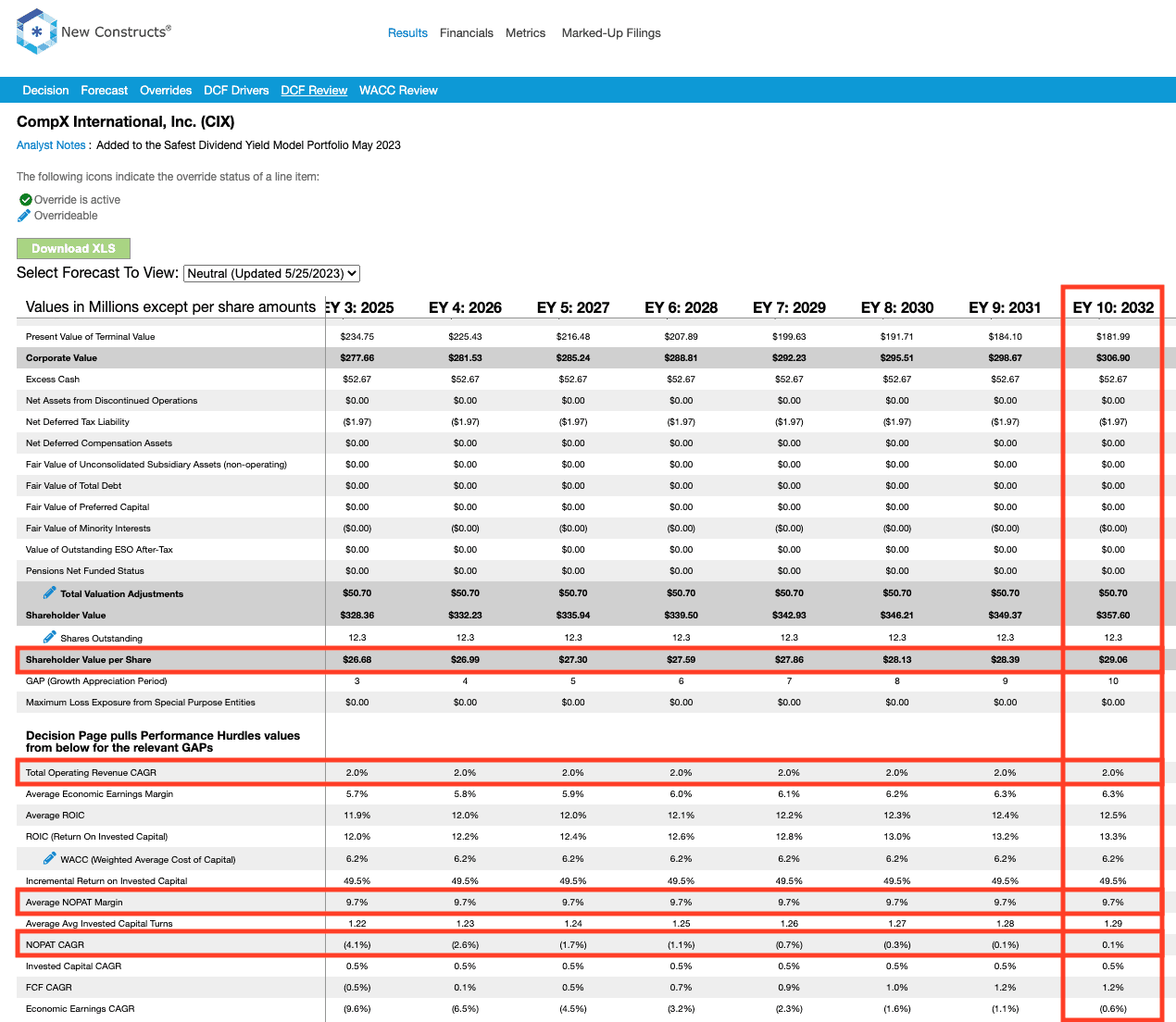This screenshot has width=1176, height=1022.
Task: Click the 'Values in Millions except per share amounts' header
Action: [x=171, y=307]
